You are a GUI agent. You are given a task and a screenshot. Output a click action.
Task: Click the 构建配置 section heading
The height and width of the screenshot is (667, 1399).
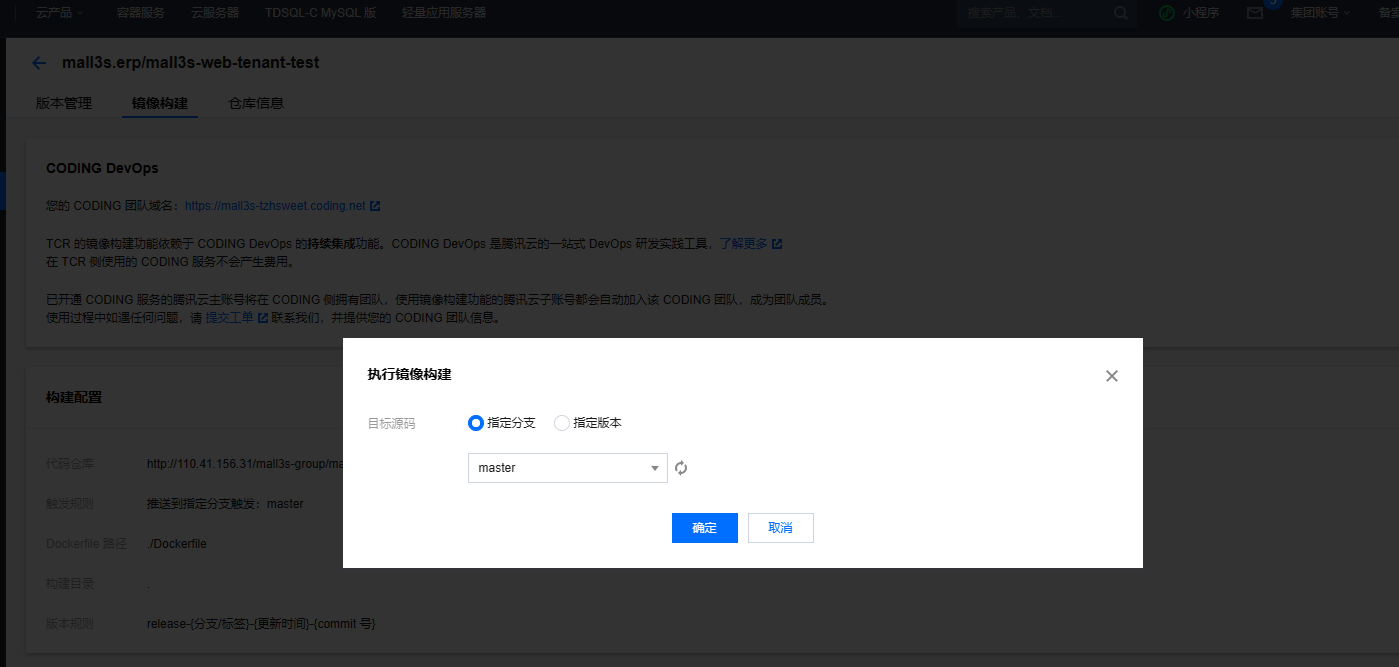click(74, 397)
